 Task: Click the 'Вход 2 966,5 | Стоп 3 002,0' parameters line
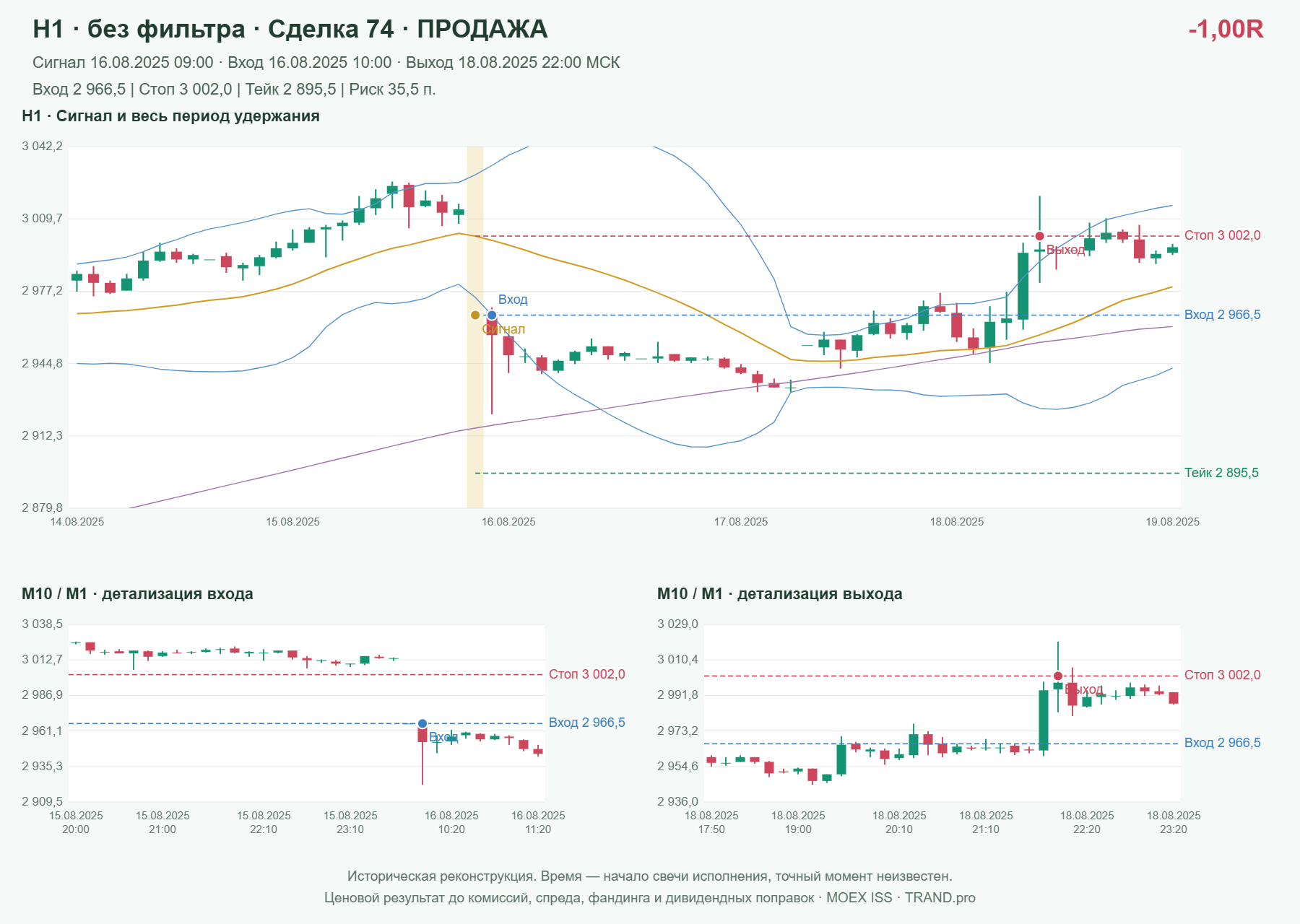[x=234, y=90]
